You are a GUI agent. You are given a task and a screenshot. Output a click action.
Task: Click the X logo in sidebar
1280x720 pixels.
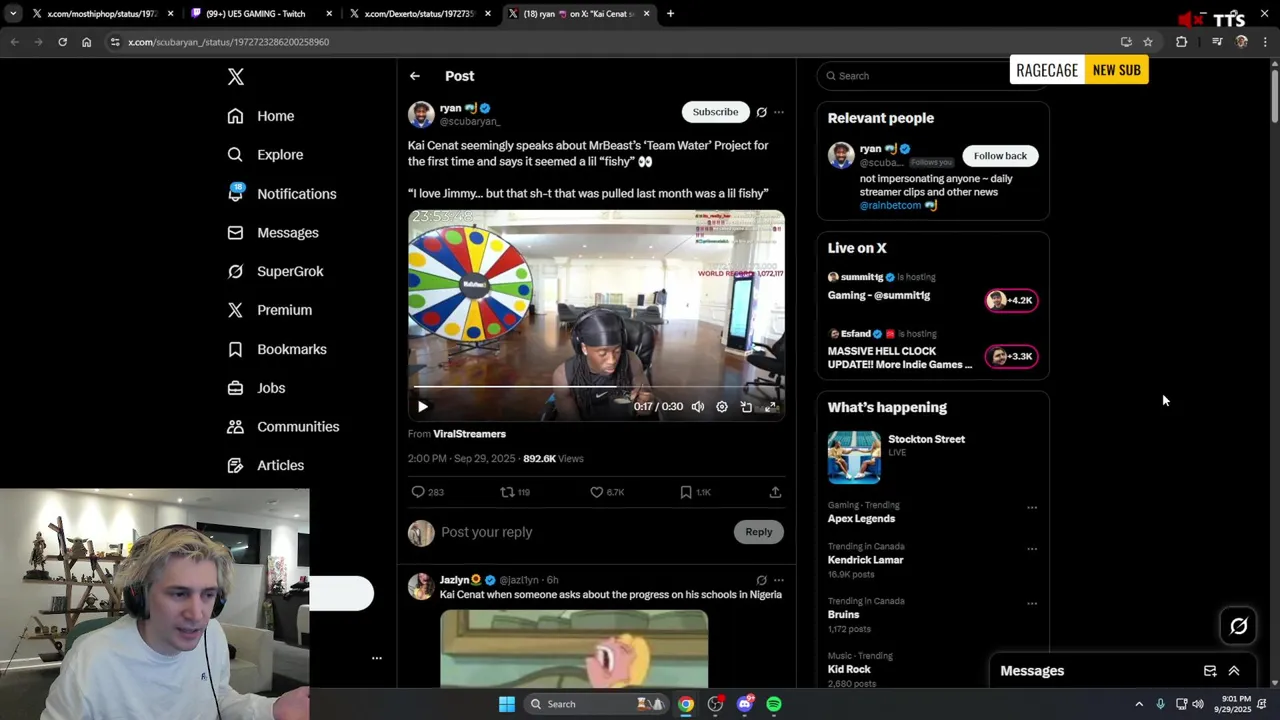click(235, 77)
